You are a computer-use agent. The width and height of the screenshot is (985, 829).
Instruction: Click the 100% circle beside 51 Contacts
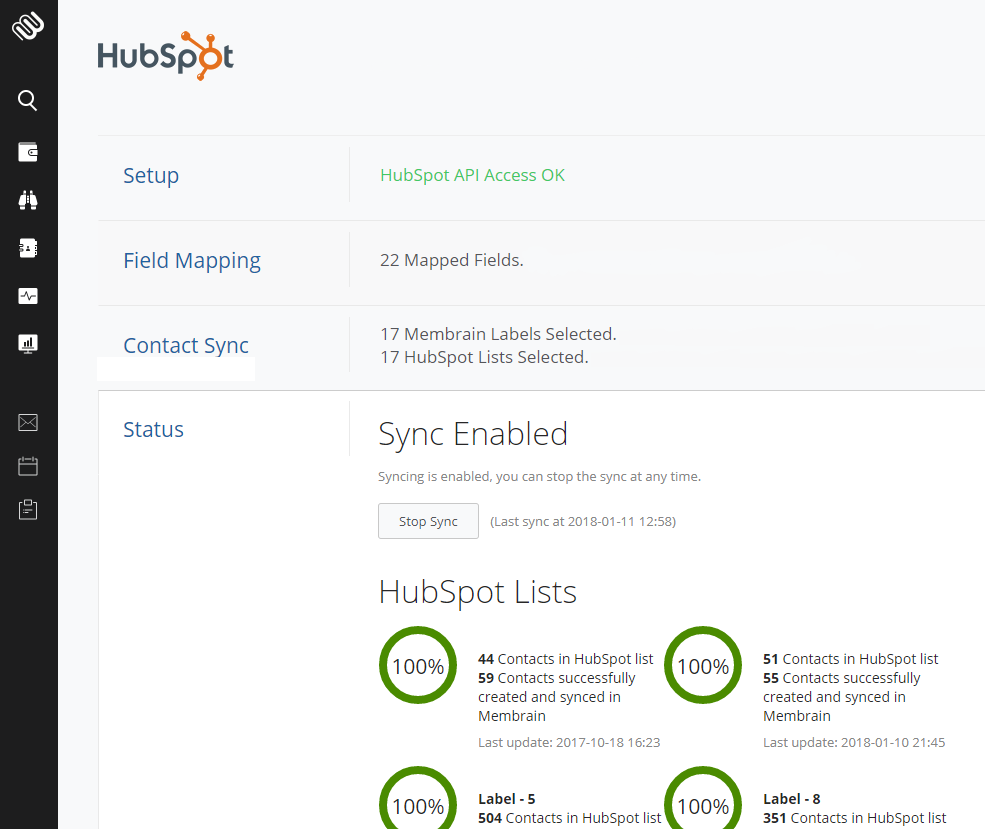(x=703, y=665)
